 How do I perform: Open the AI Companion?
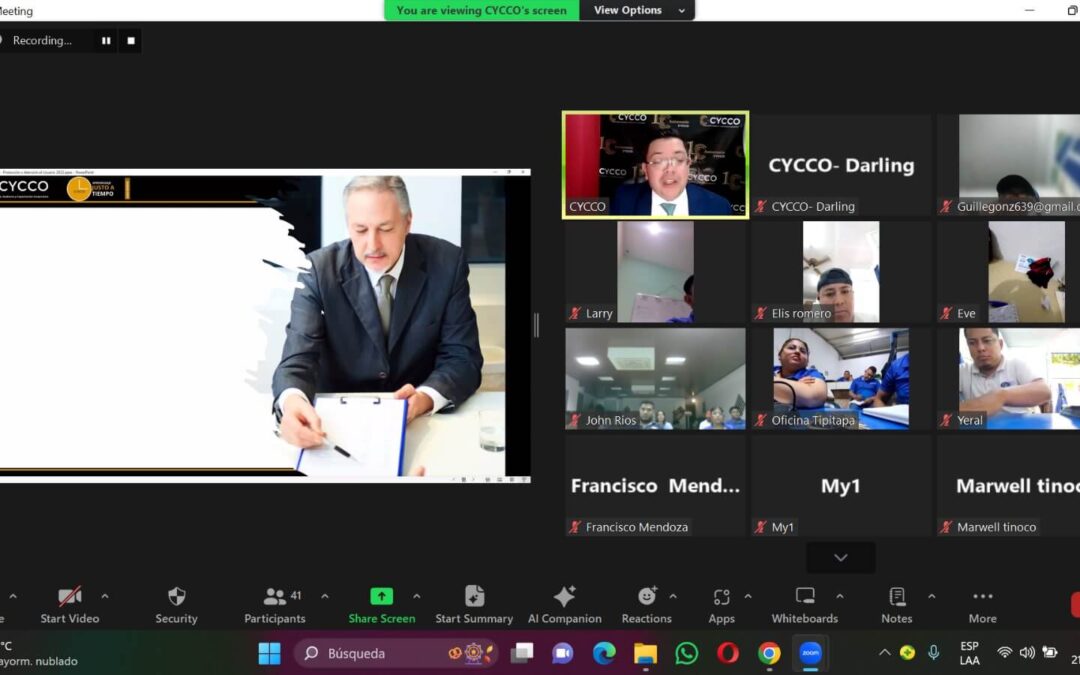coord(564,604)
